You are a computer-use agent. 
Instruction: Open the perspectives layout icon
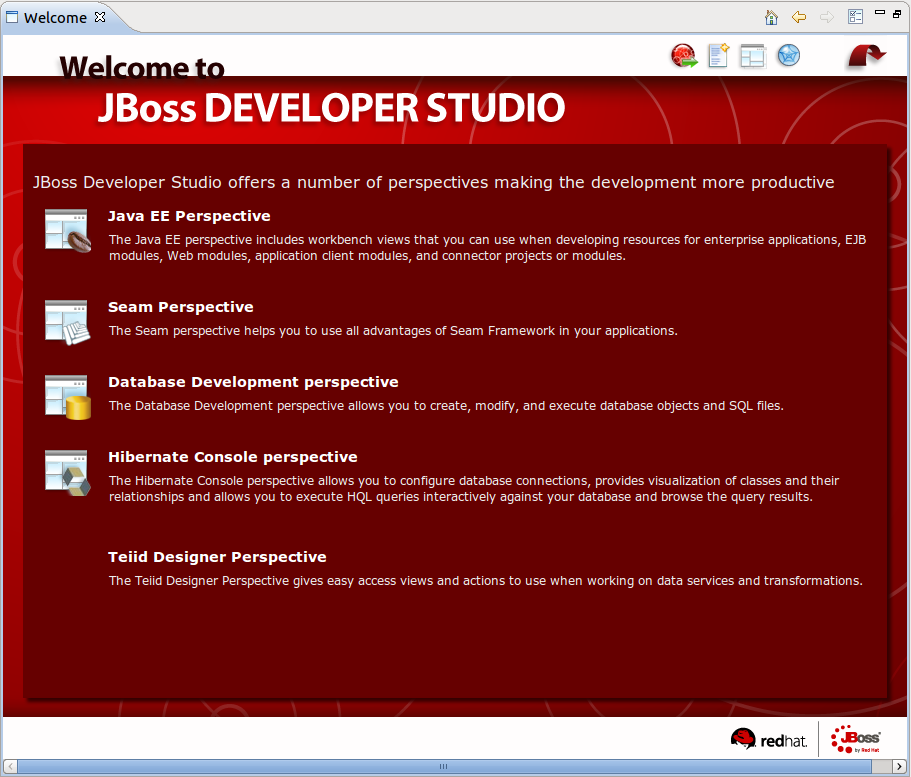pyautogui.click(x=753, y=56)
